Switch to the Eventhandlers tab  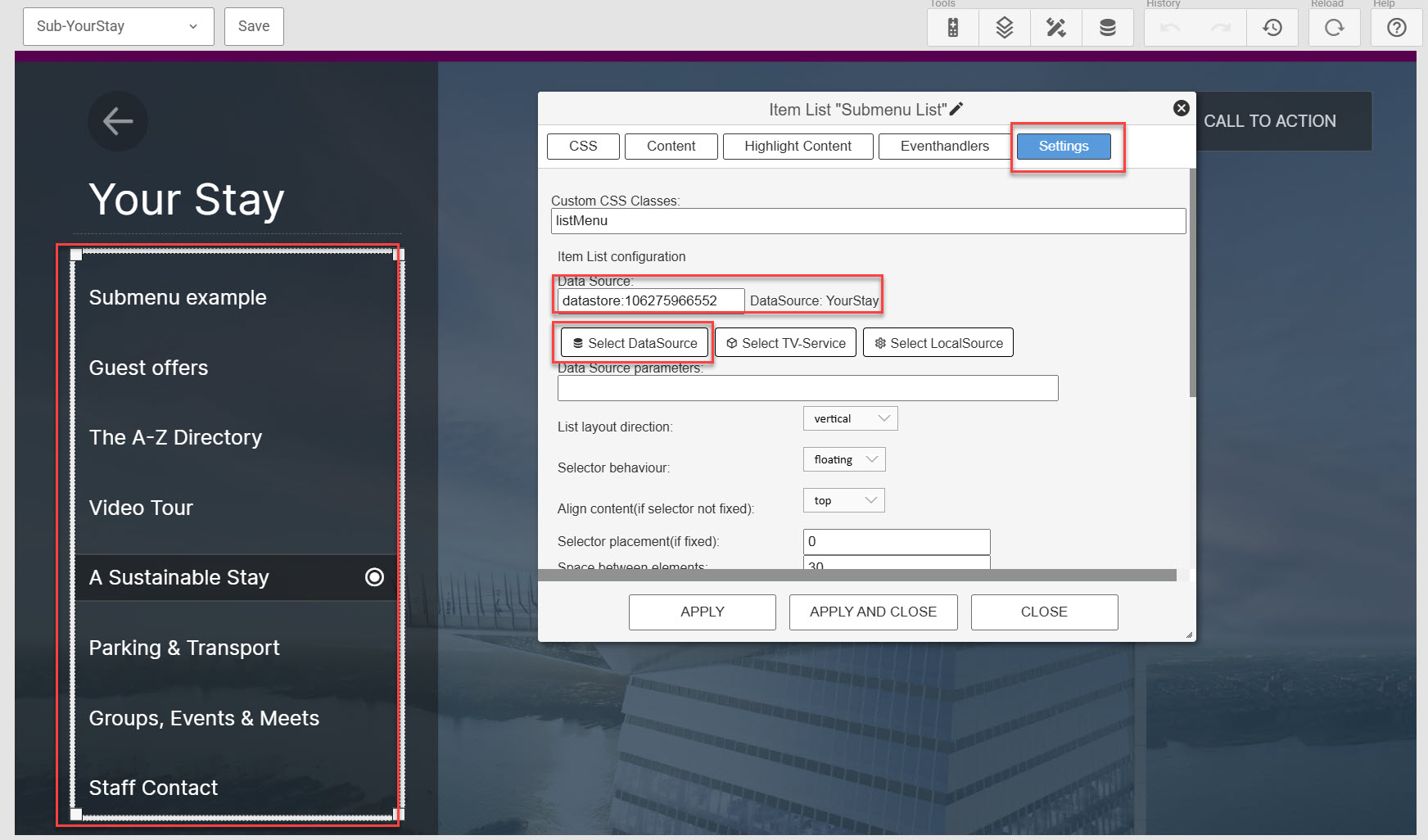coord(944,146)
